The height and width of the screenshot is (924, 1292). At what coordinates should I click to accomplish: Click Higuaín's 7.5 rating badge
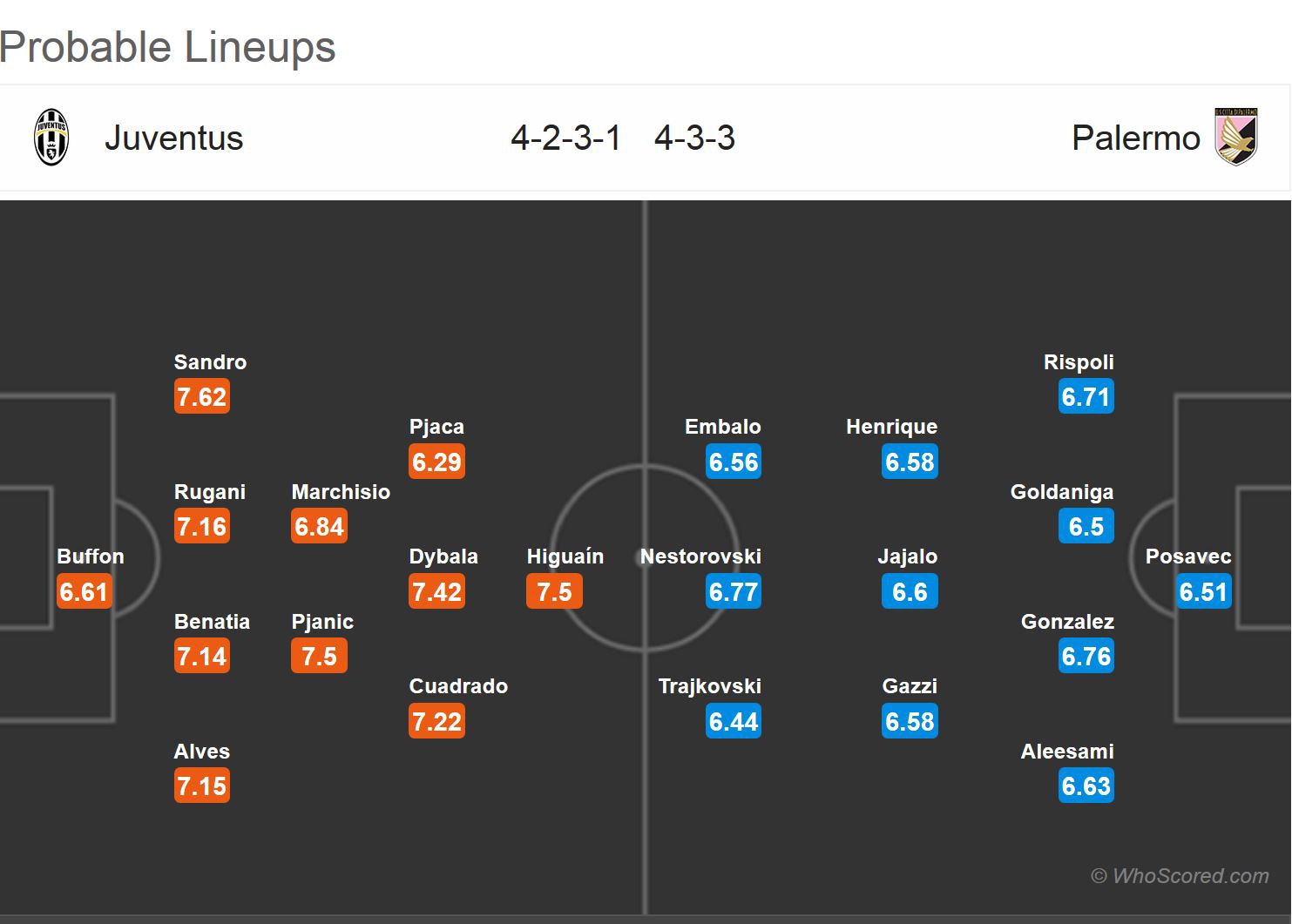click(554, 591)
